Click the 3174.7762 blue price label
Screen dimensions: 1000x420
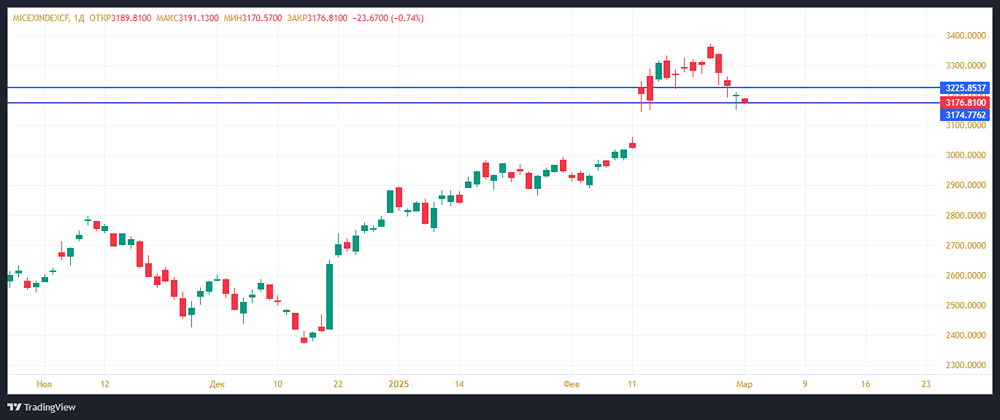coord(965,115)
